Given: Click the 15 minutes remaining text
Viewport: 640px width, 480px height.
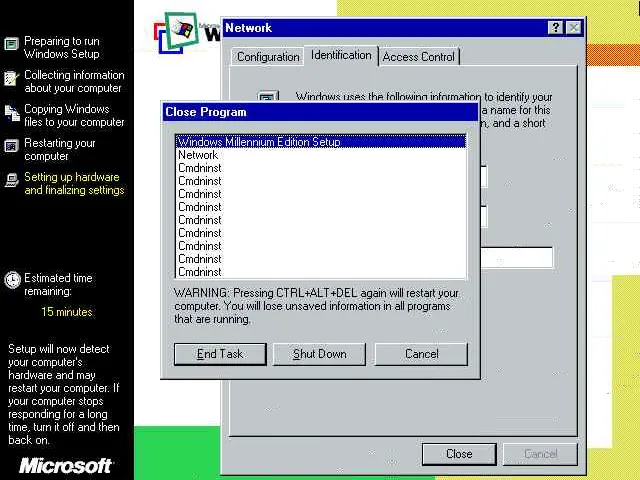Looking at the screenshot, I should coord(67,312).
